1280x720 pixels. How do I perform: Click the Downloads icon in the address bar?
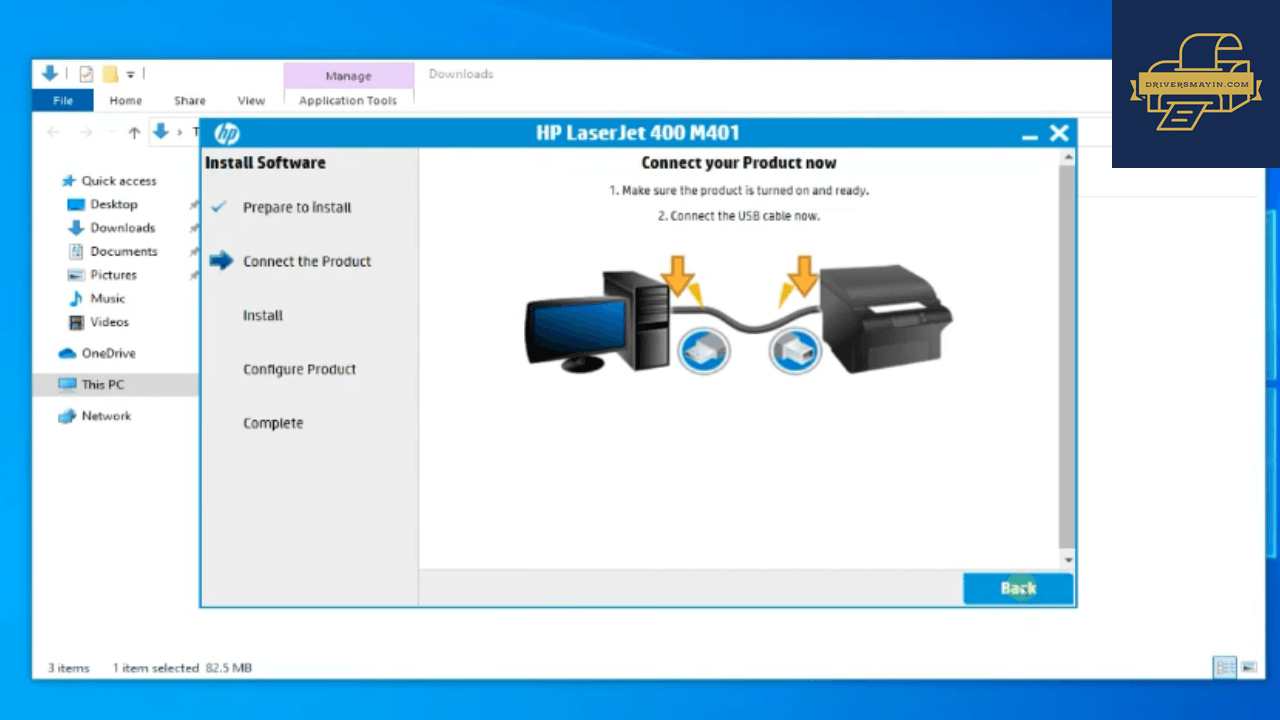(x=160, y=132)
